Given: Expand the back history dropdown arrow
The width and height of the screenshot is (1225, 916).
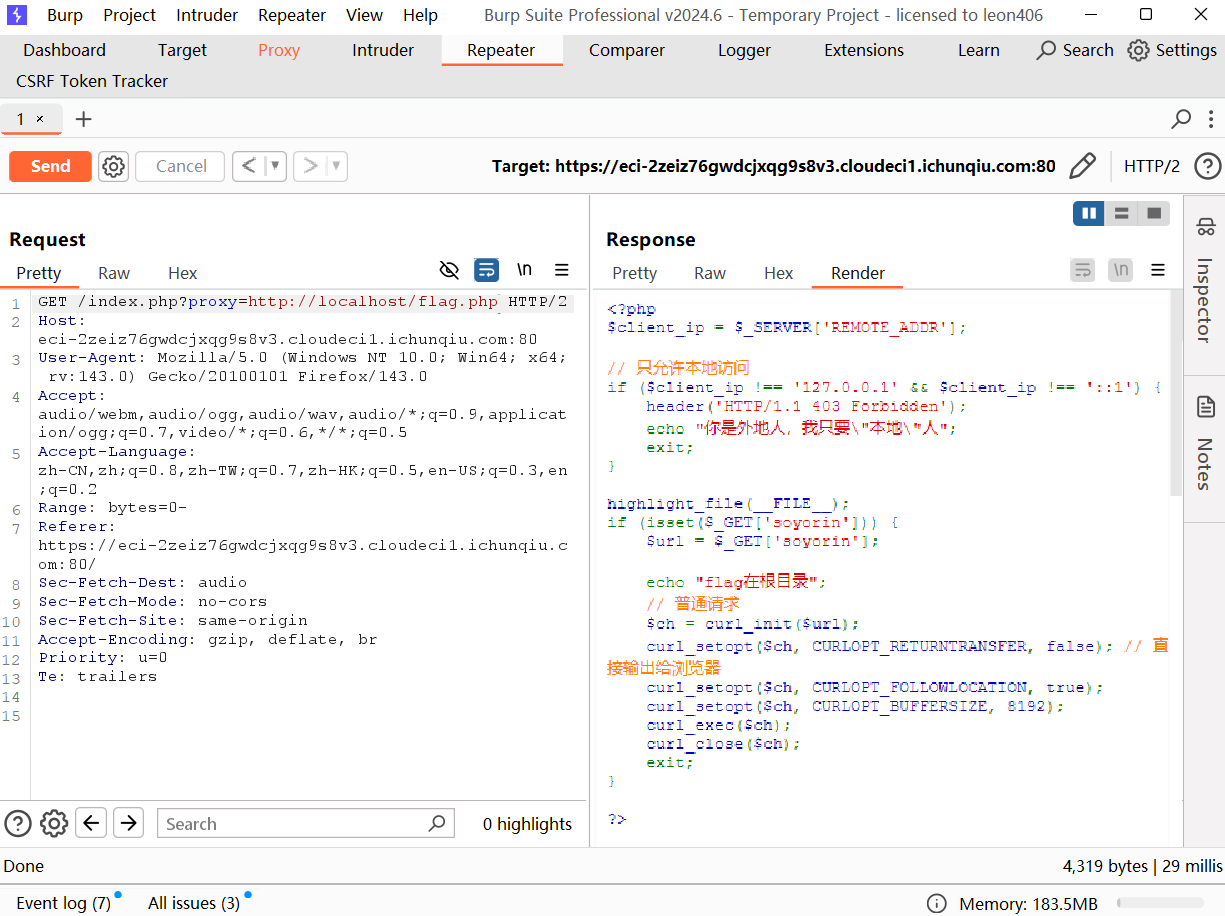Looking at the screenshot, I should coord(275,166).
